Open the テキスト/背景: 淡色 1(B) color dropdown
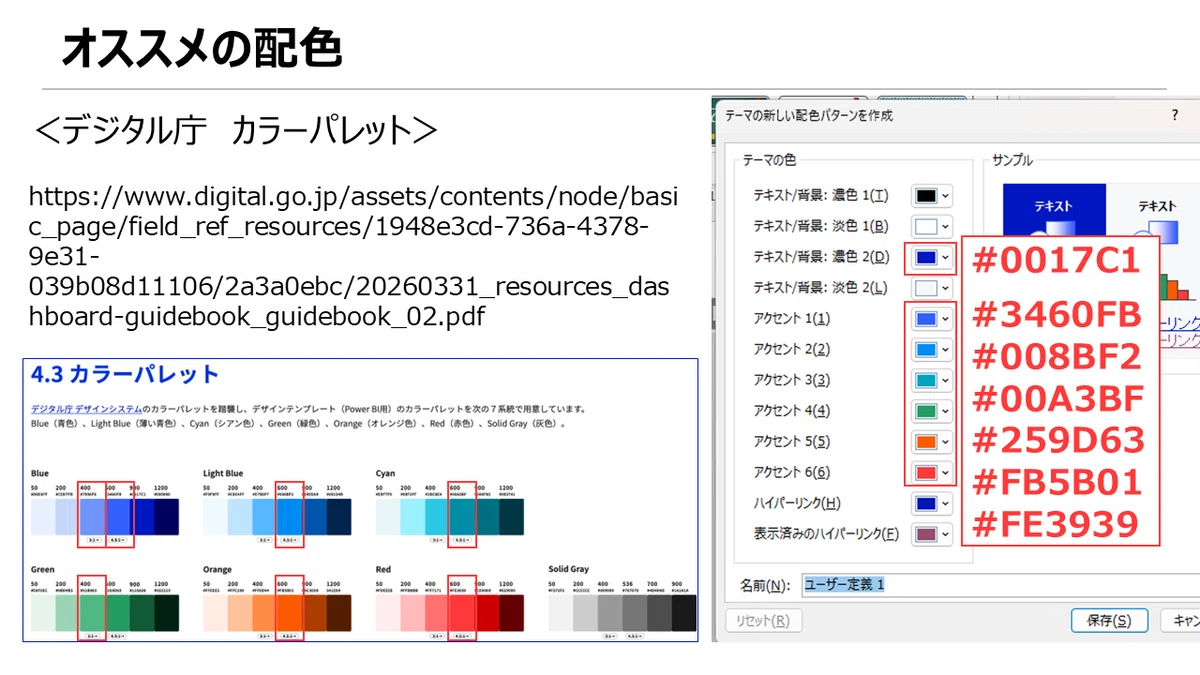Viewport: 1200px width, 675px height. click(x=932, y=227)
